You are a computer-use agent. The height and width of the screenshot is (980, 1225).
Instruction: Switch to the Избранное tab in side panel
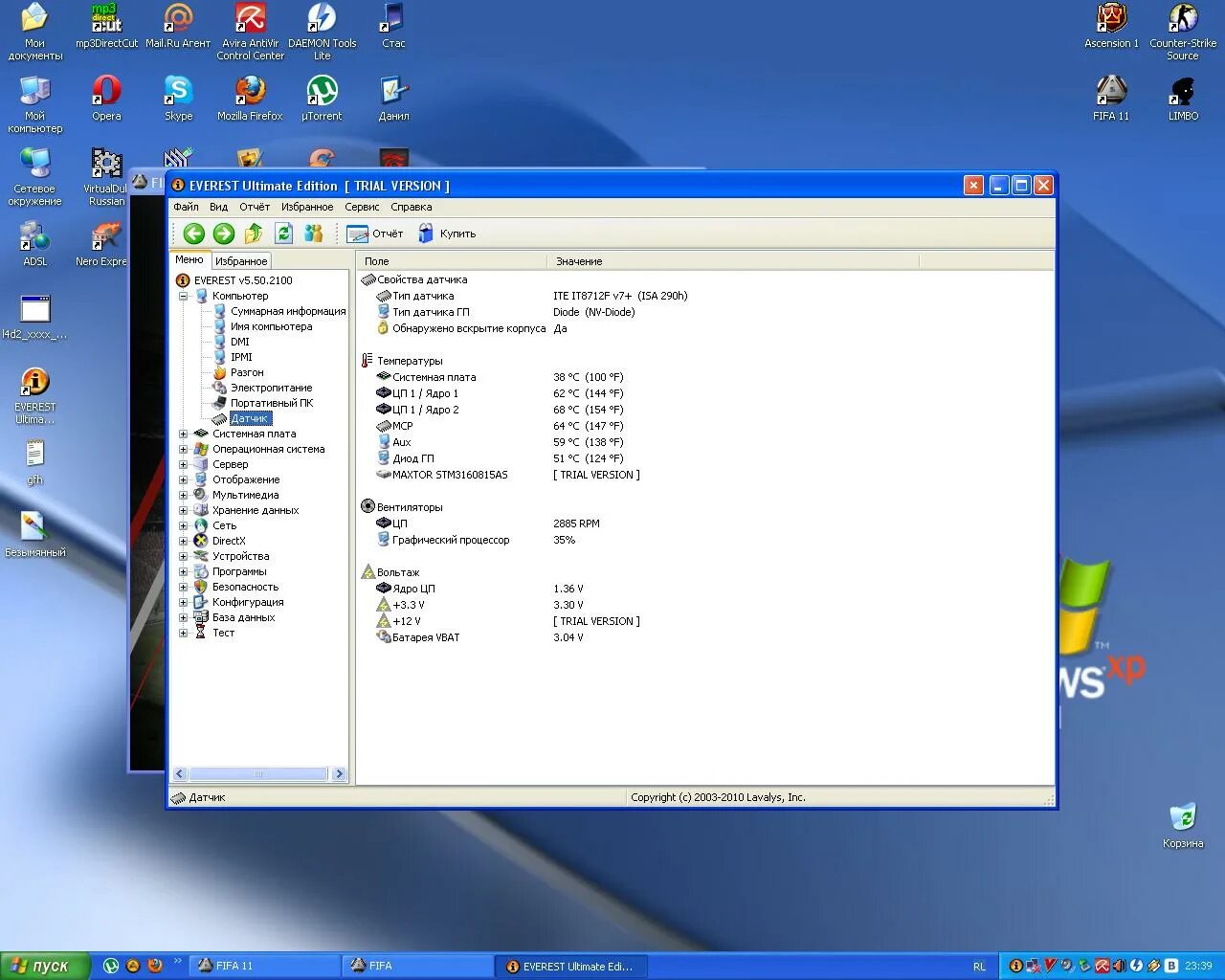click(x=241, y=260)
